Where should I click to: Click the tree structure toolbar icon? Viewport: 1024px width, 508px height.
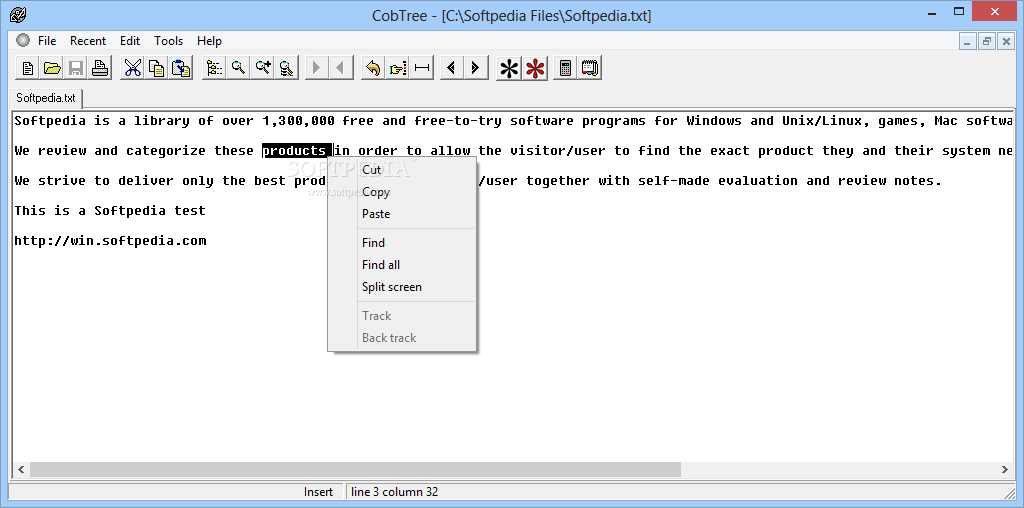click(214, 68)
